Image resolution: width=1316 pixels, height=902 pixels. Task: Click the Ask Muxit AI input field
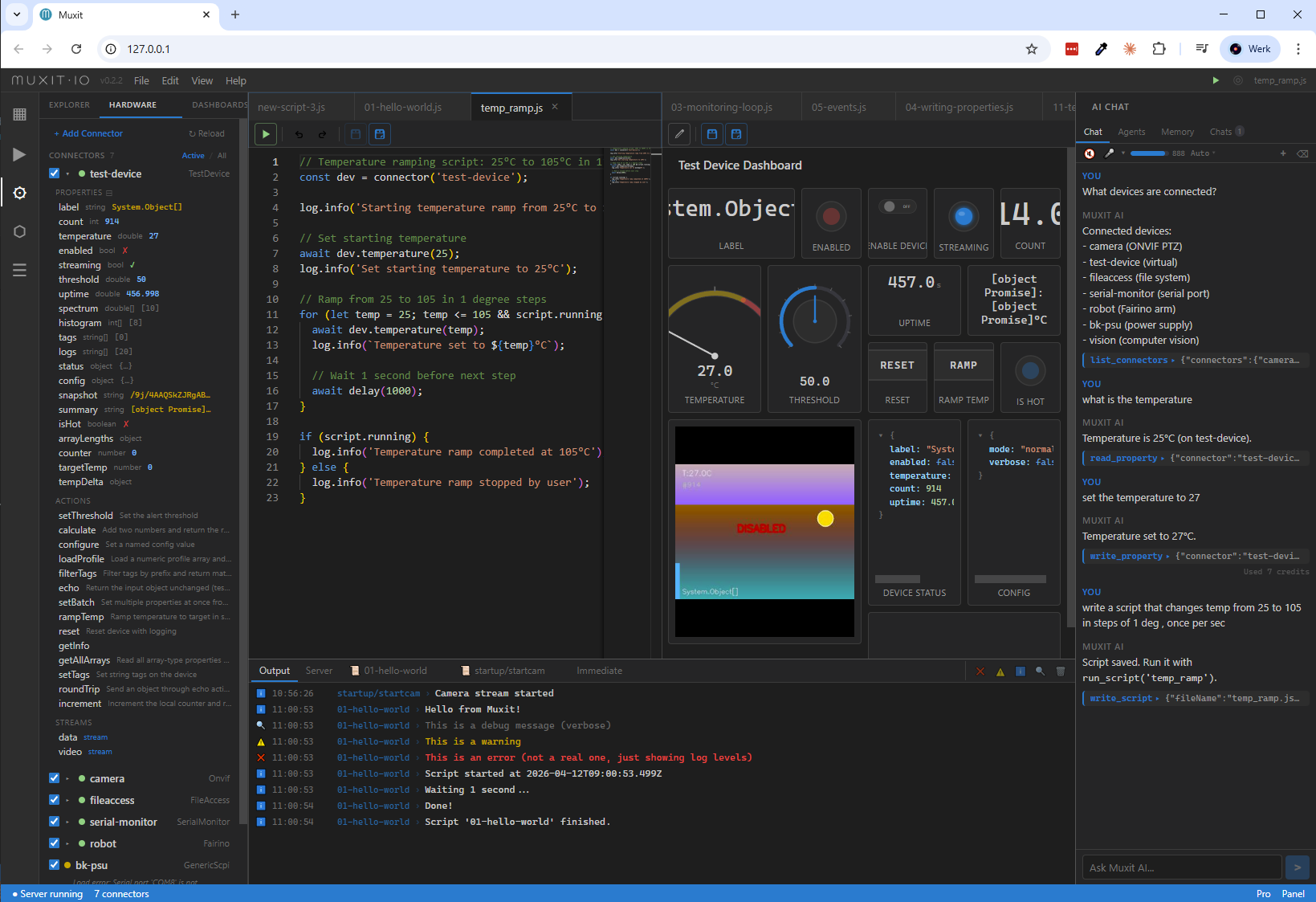pyautogui.click(x=1180, y=867)
